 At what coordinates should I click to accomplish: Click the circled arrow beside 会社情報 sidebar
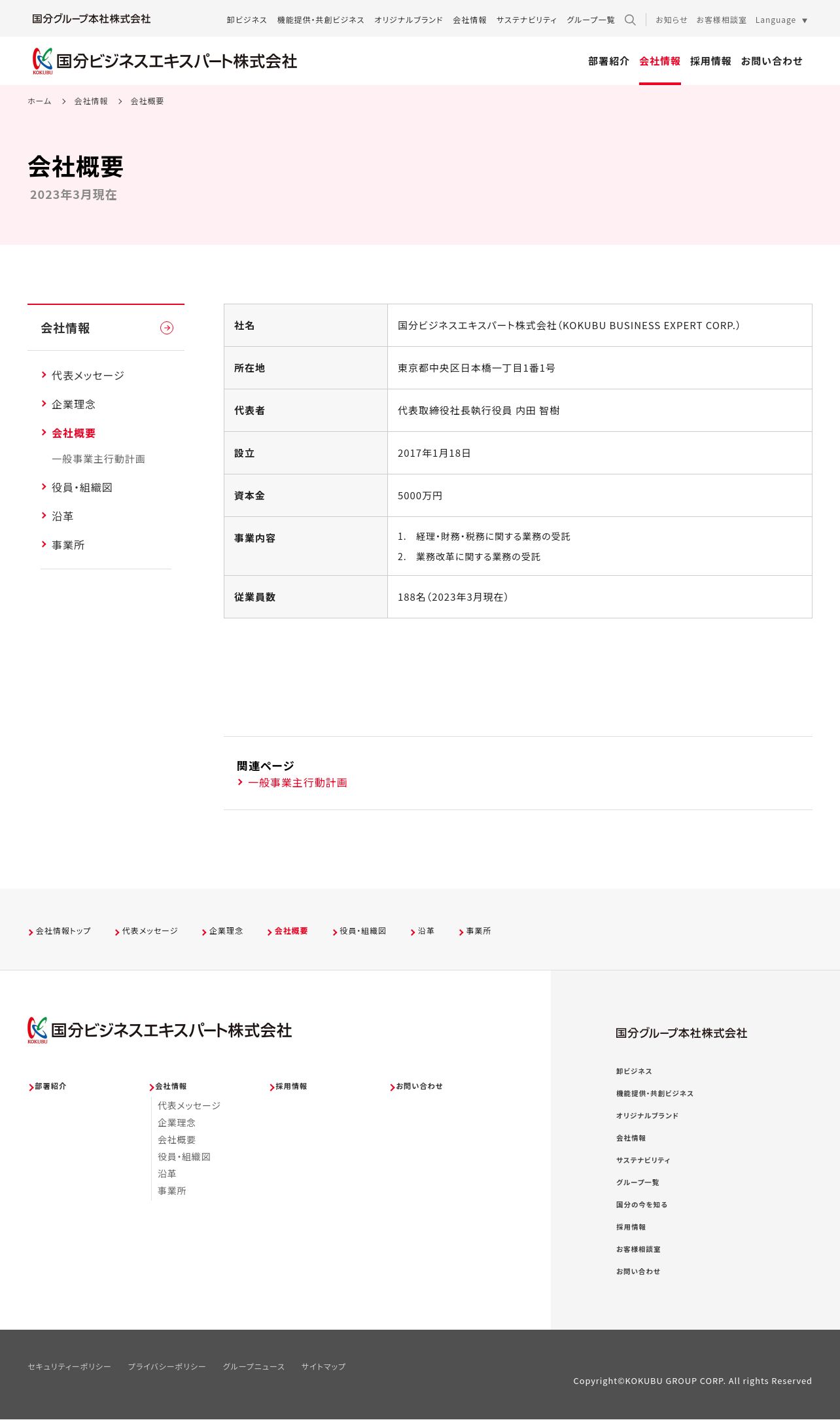click(167, 328)
